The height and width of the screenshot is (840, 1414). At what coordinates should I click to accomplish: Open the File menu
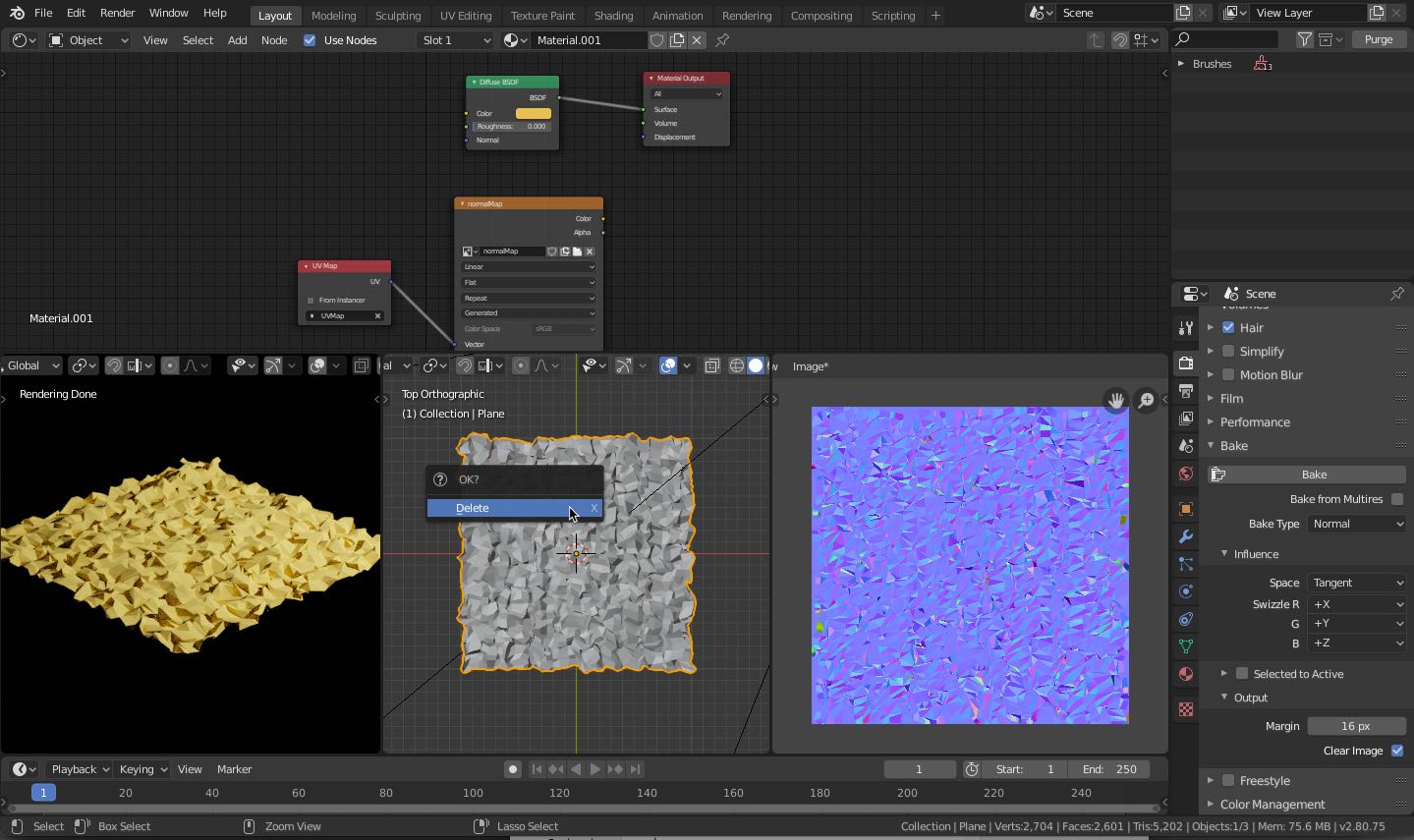coord(43,13)
